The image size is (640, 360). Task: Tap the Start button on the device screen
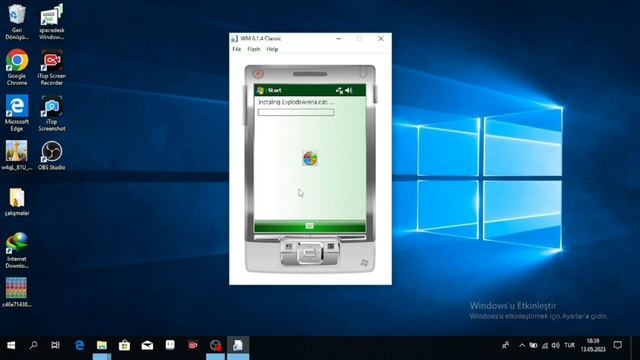point(269,90)
